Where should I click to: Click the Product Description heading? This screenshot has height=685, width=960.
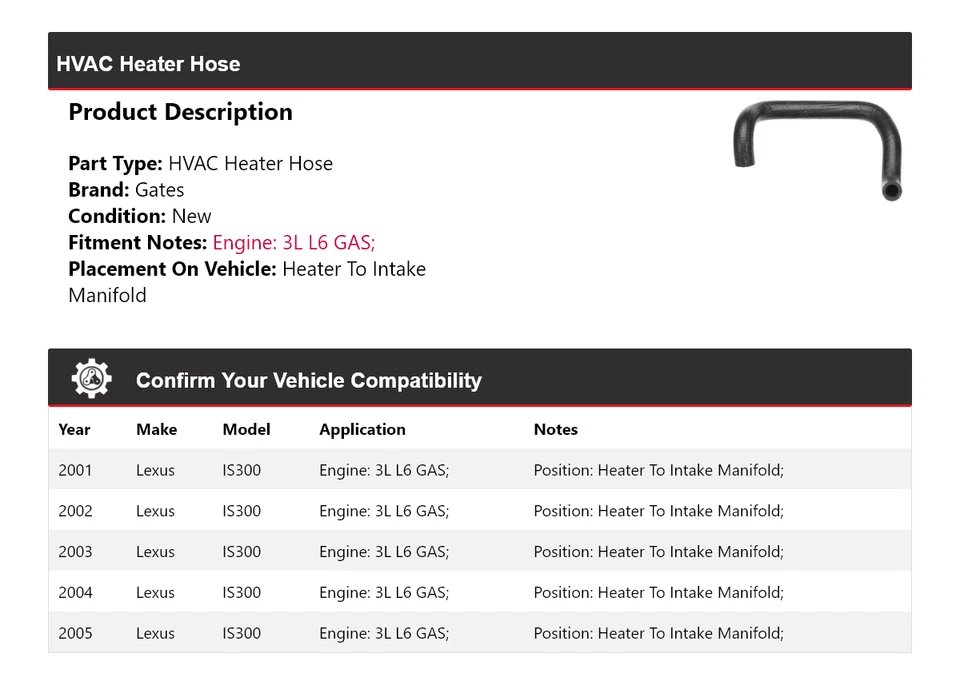[x=180, y=112]
